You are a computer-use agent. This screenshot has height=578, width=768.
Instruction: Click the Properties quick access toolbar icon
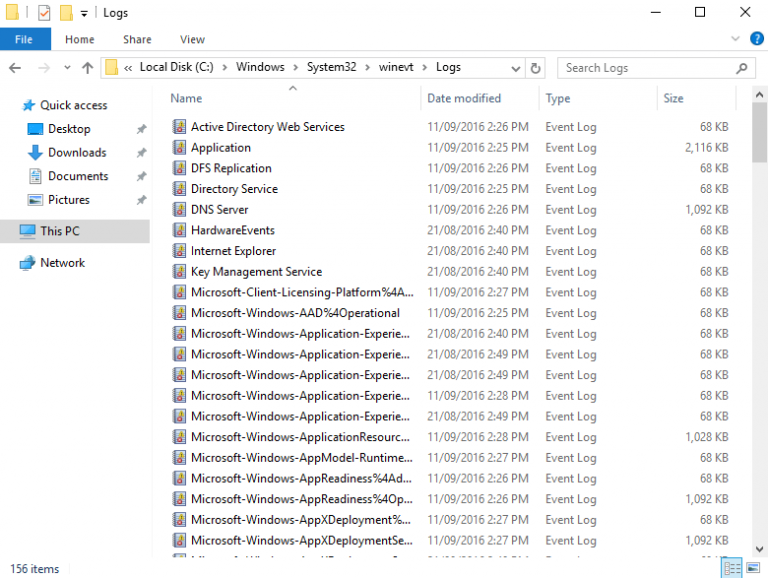click(x=44, y=12)
